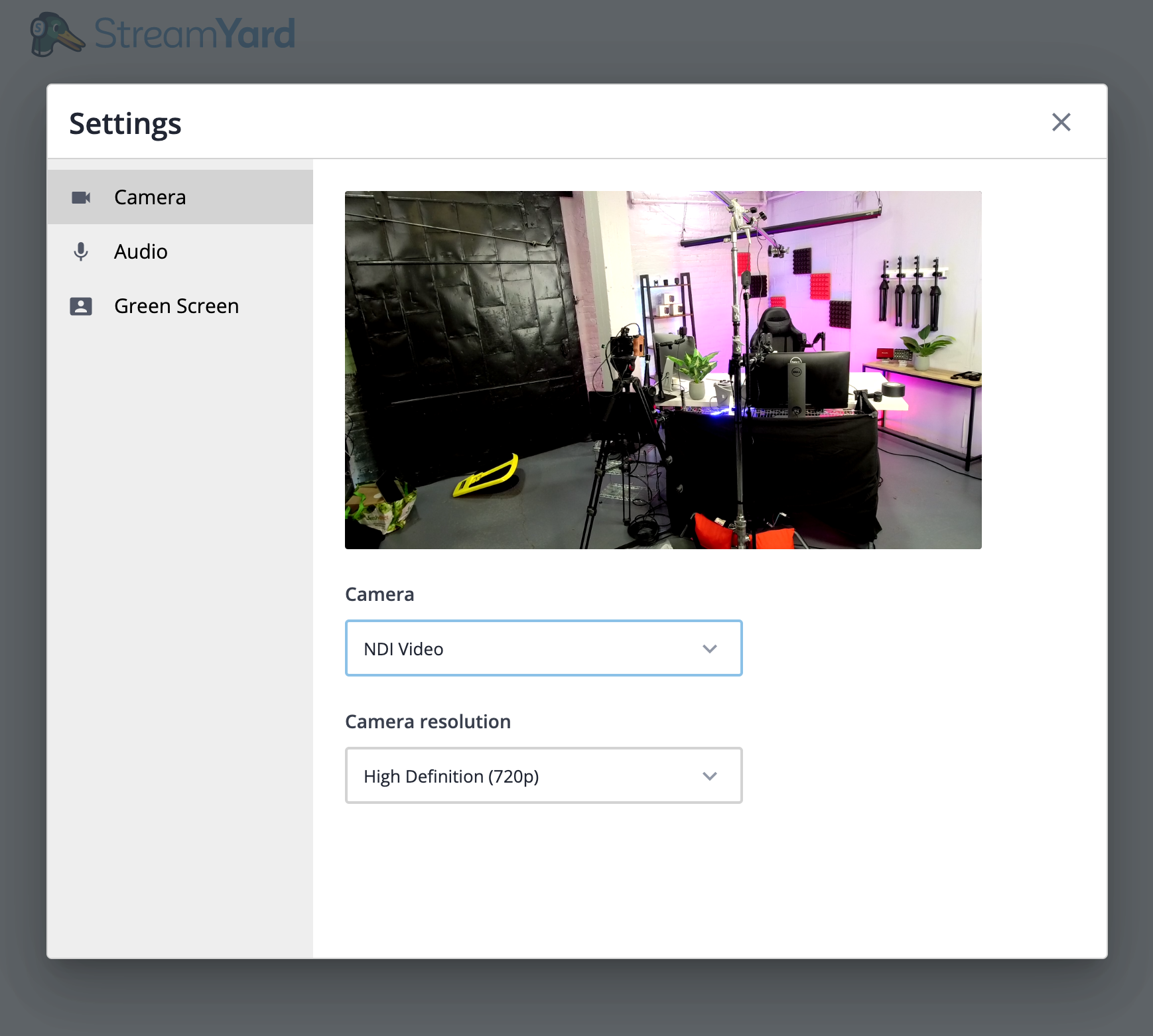The height and width of the screenshot is (1036, 1153).
Task: Click the StreamYard duck logo icon
Action: point(57,34)
